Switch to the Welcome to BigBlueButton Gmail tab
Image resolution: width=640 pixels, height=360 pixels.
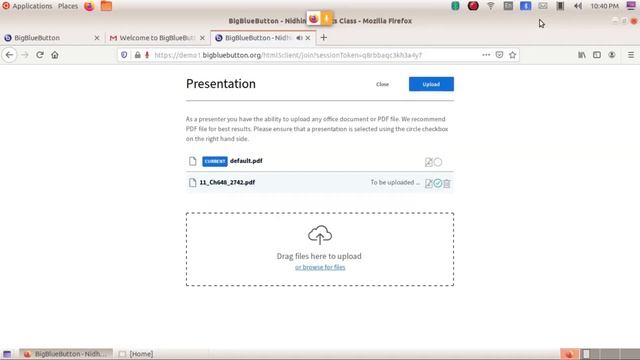coord(157,38)
